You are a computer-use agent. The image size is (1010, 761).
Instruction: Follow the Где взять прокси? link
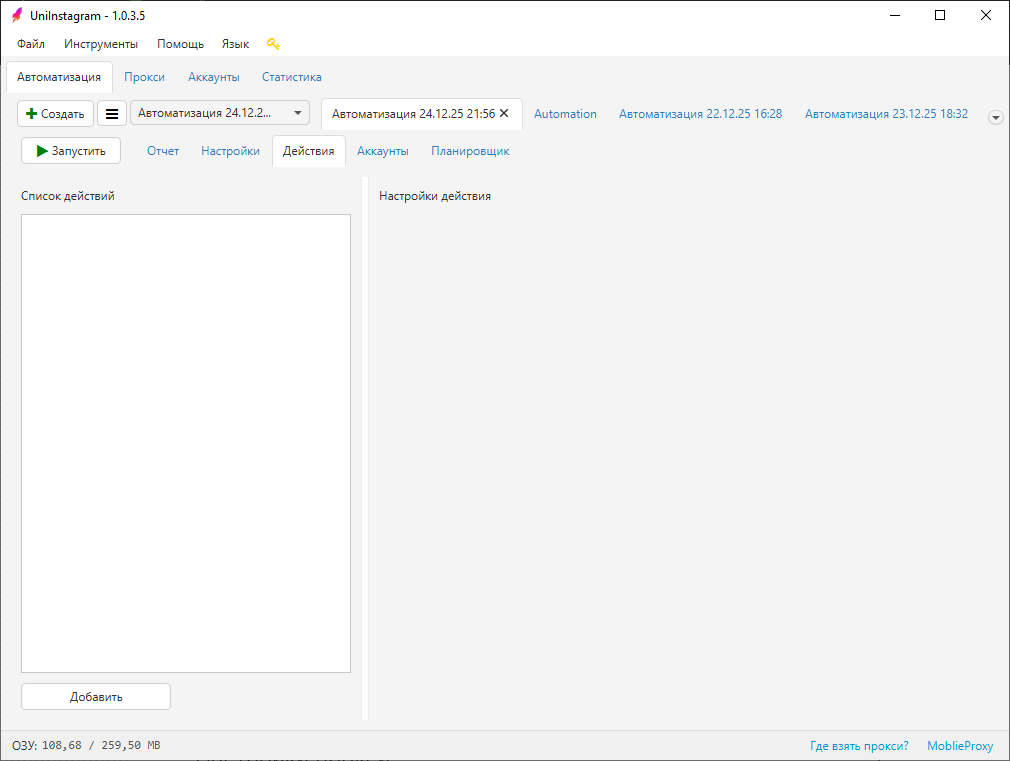(859, 746)
